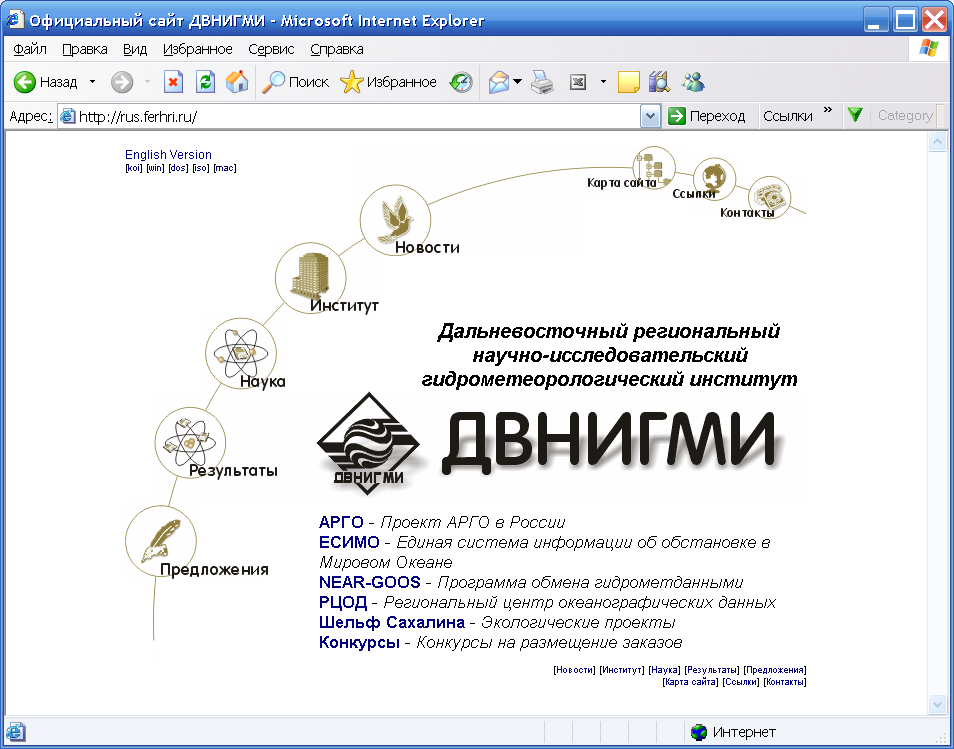Expand the Back button history dropdown

(x=92, y=82)
